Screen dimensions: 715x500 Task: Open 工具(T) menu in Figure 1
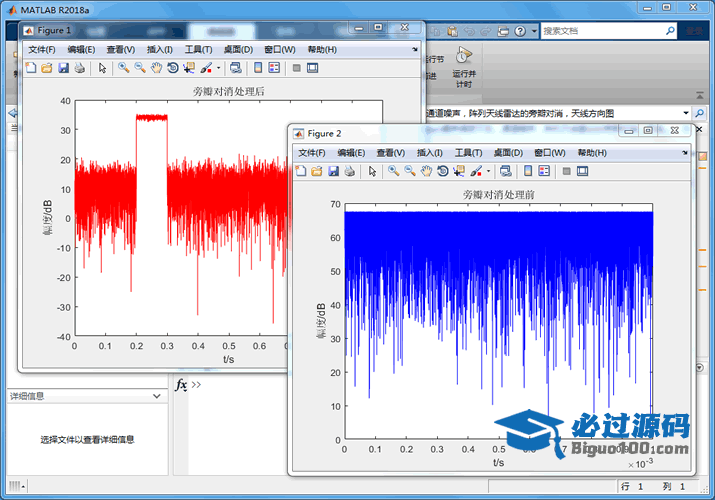[x=198, y=50]
